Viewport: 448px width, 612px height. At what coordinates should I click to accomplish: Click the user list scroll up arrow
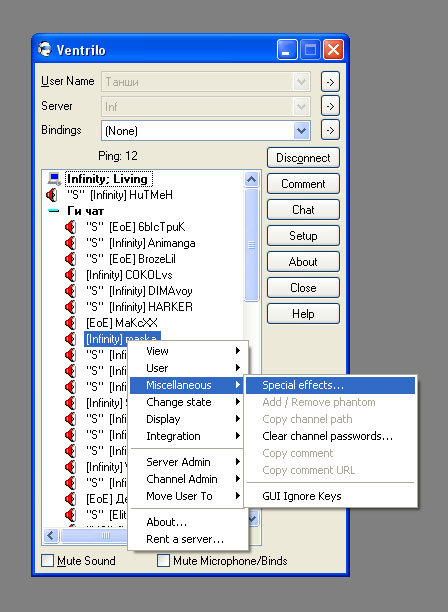tap(252, 179)
